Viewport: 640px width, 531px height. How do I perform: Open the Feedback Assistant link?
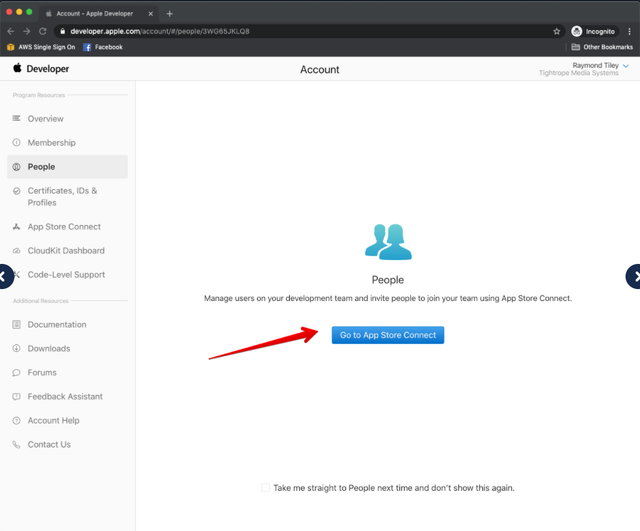67,396
